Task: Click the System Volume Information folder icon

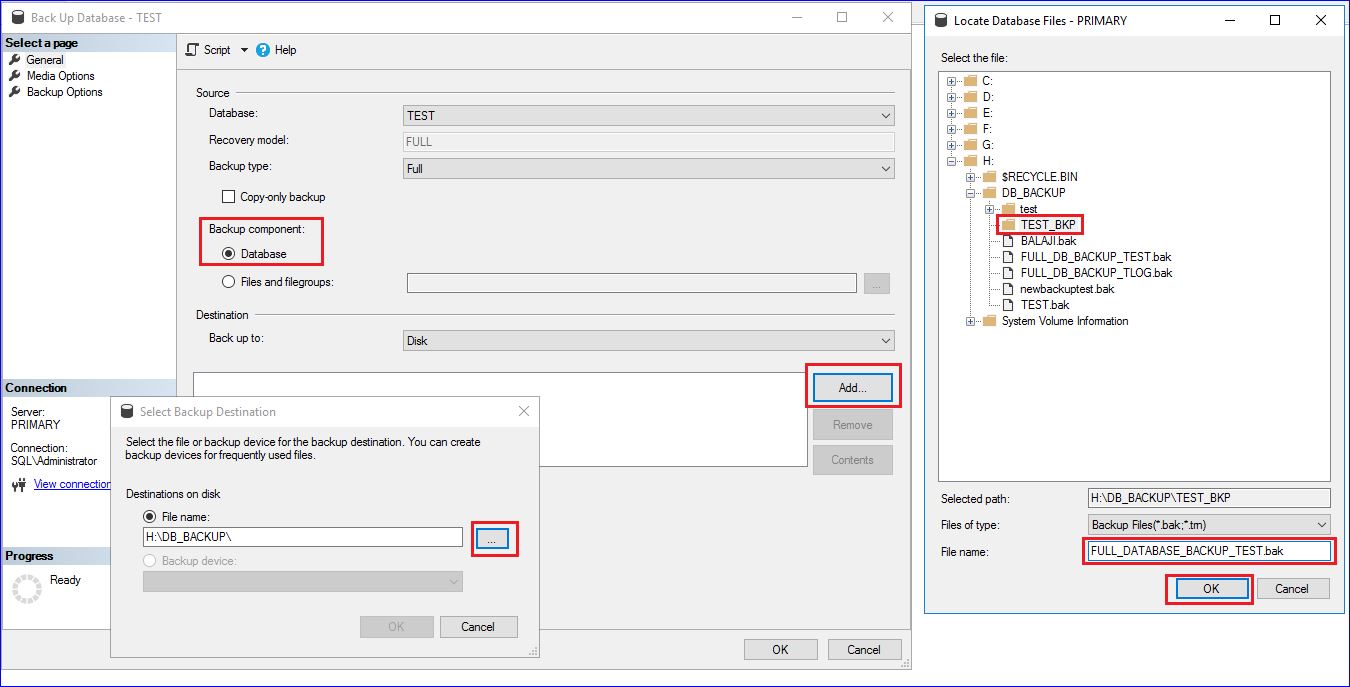Action: 989,321
